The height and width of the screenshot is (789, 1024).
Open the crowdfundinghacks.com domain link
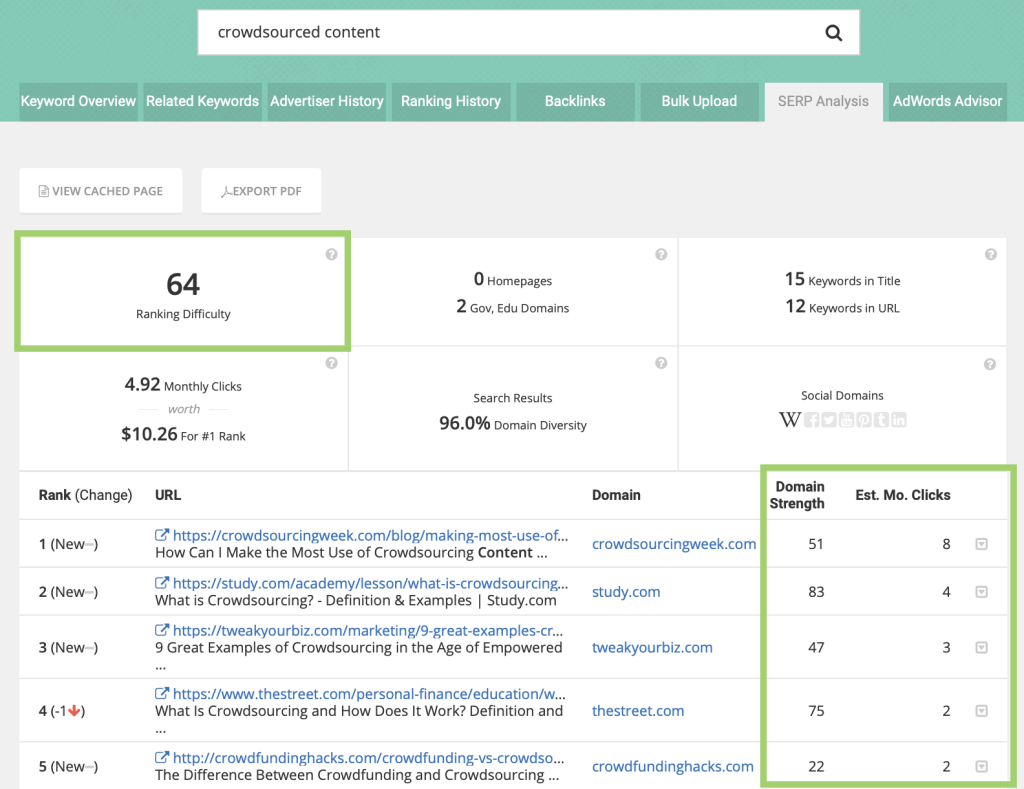[x=673, y=766]
